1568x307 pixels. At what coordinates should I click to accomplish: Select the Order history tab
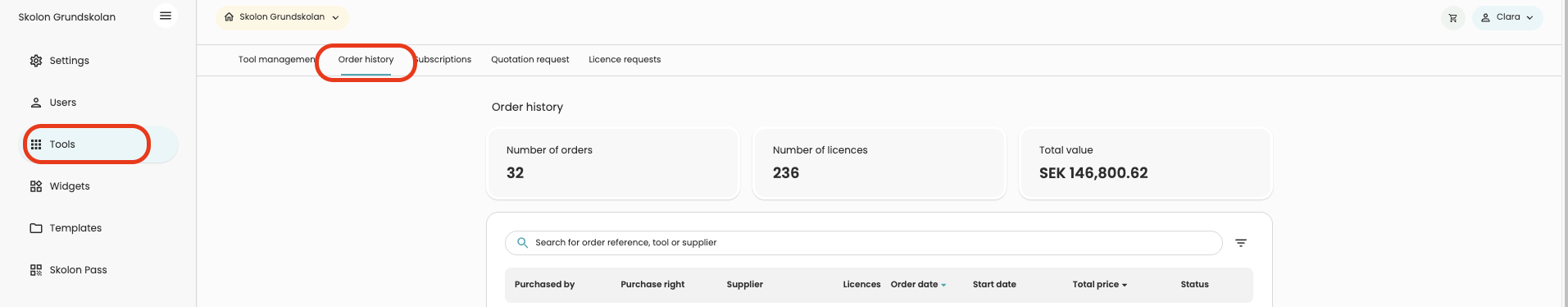366,60
